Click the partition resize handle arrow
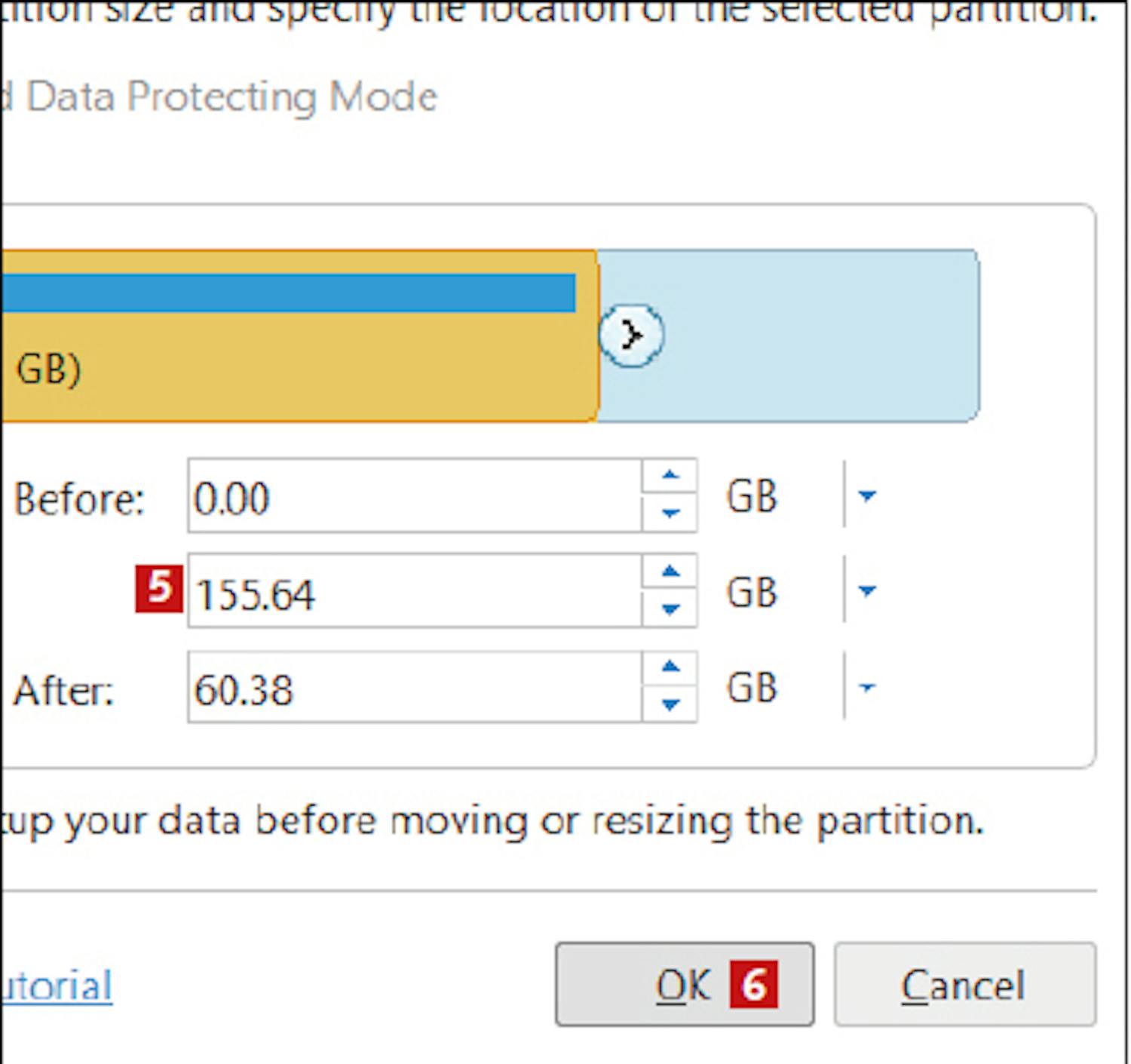1131x1064 pixels. 631,336
